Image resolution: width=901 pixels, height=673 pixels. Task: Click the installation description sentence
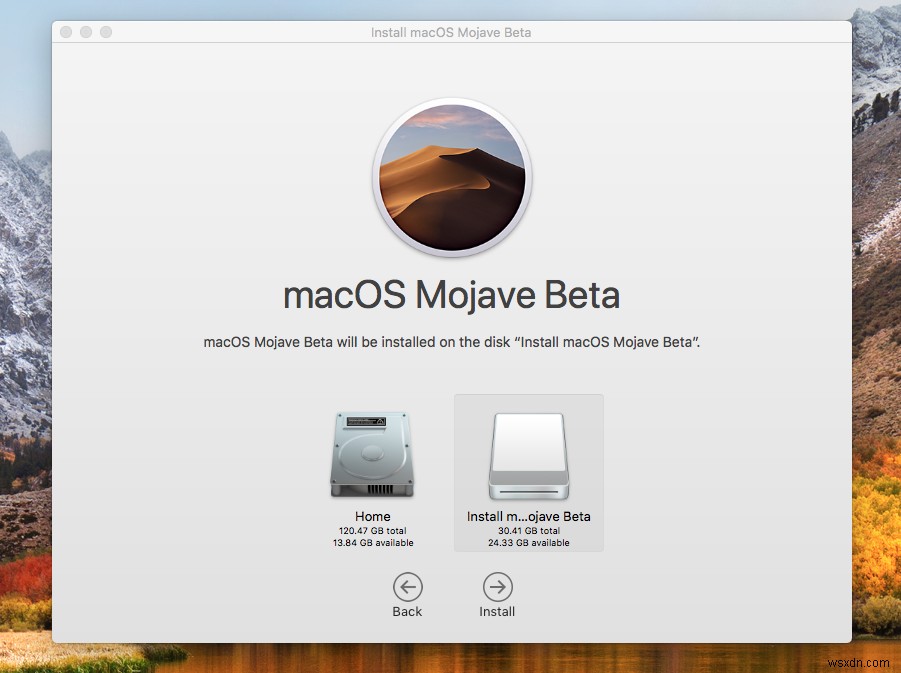[x=451, y=342]
